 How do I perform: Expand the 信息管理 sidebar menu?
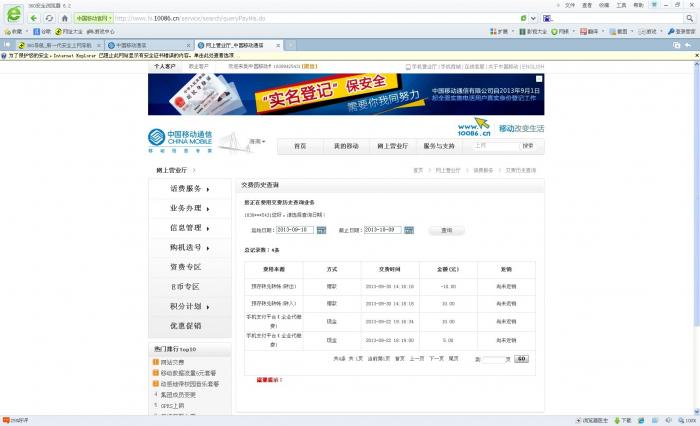pos(190,228)
